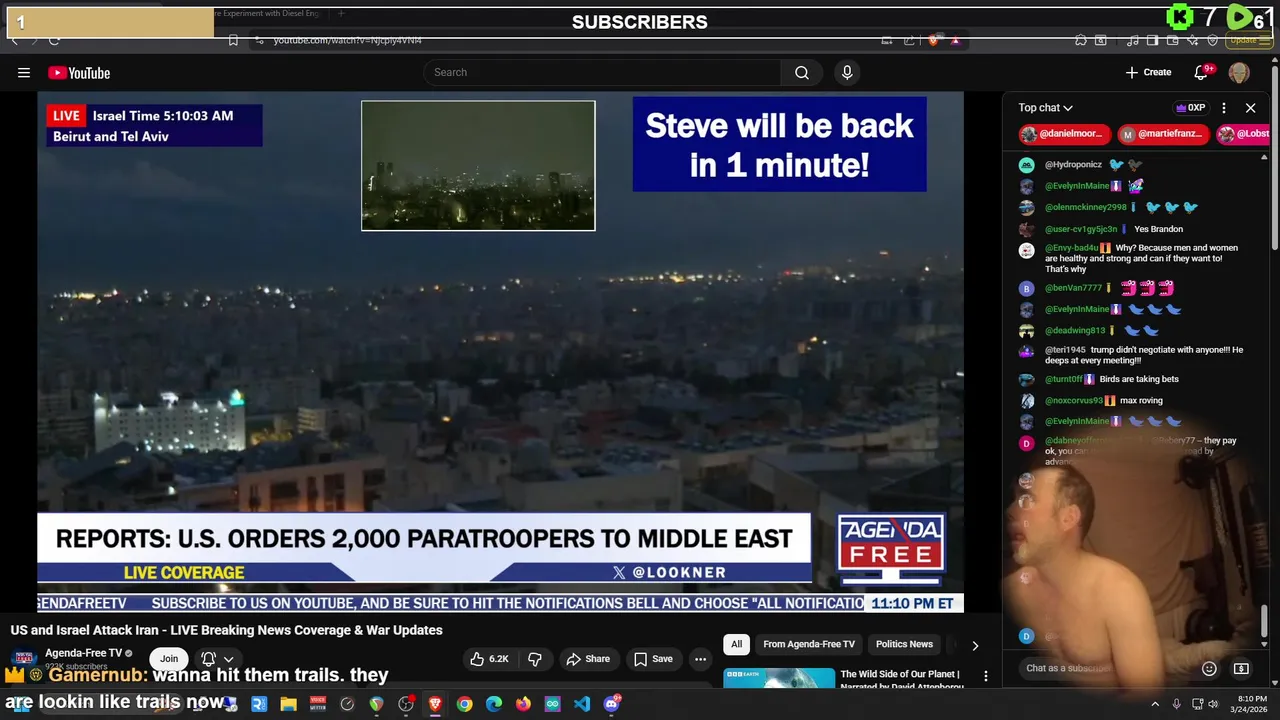Open the browser extensions puzzle icon
Screen dimensions: 1280x720
point(1081,40)
